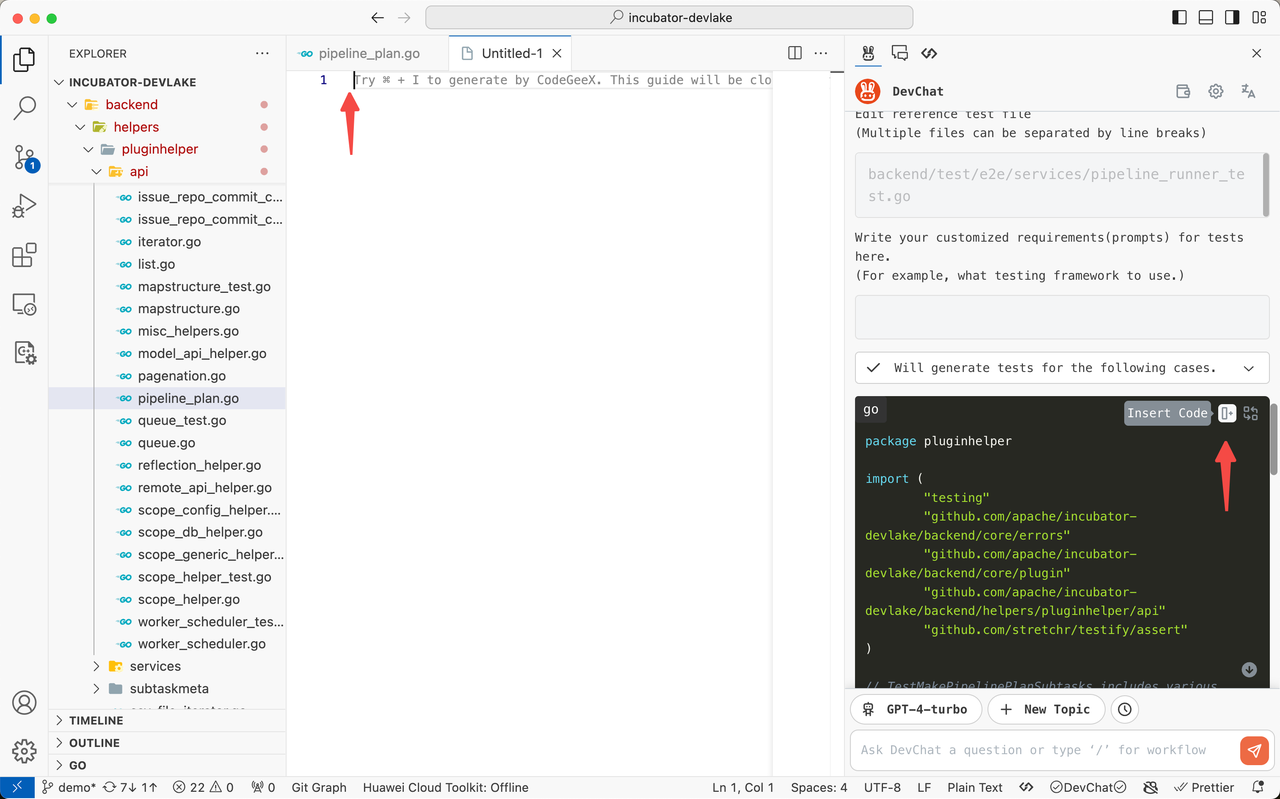Click Plain Text language mode
The width and height of the screenshot is (1280, 799).
(x=975, y=787)
